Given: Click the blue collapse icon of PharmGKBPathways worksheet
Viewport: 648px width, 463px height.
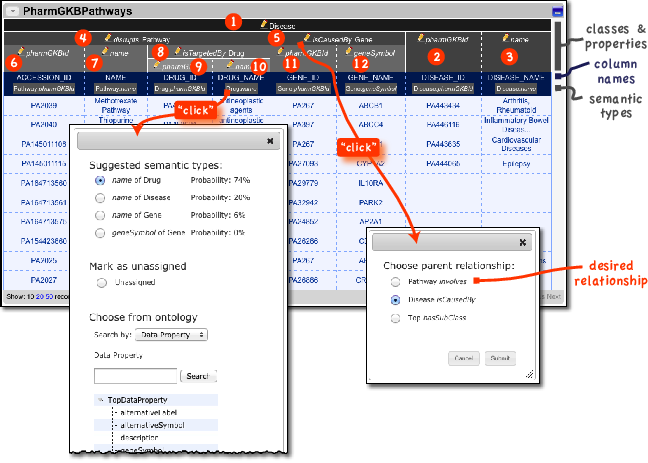Looking at the screenshot, I should pos(557,12).
